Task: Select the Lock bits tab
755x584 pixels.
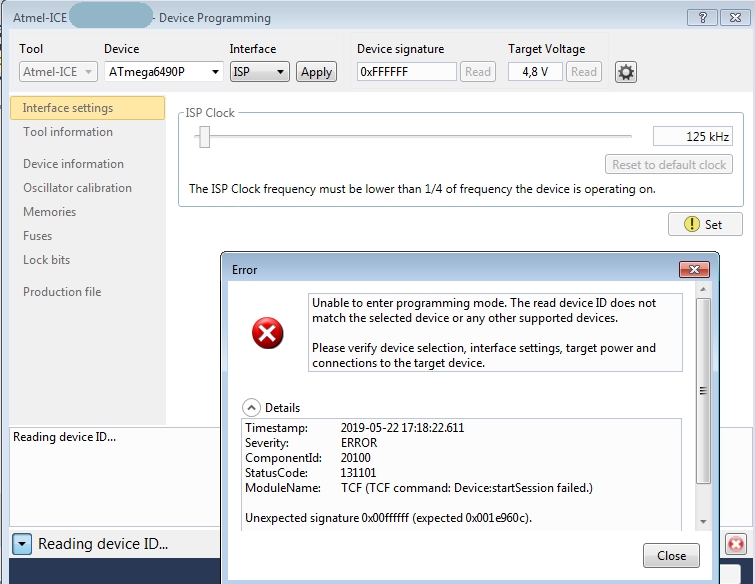Action: pyautogui.click(x=46, y=260)
